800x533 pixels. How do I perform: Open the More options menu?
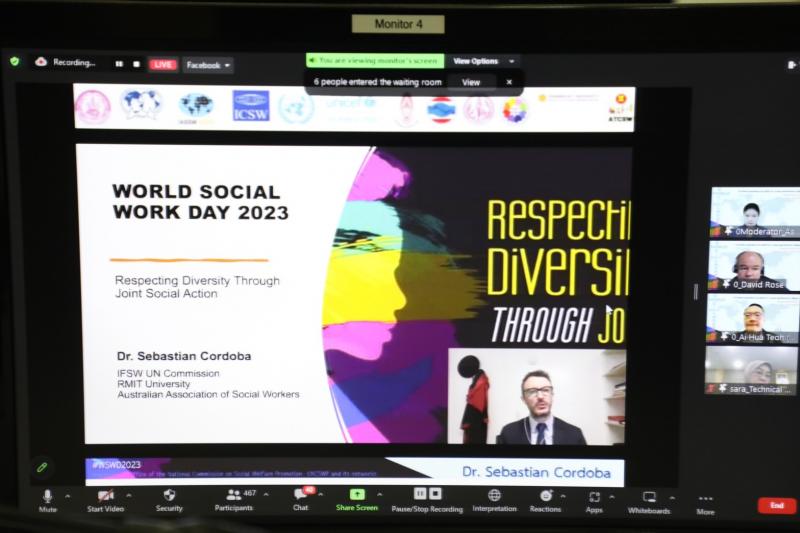[706, 504]
